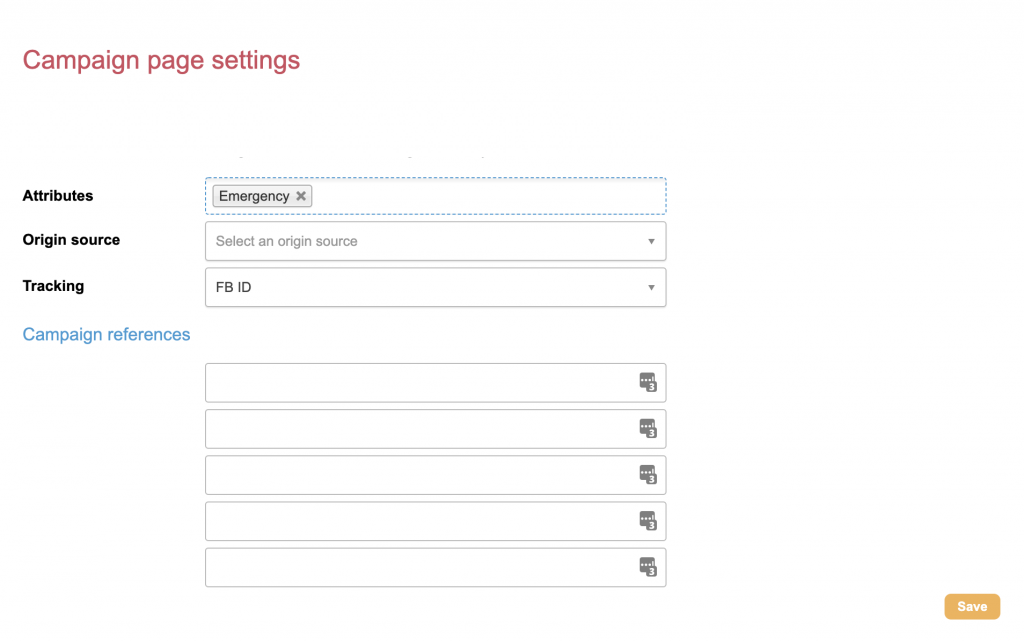Click the icon in the fourth reference field
The height and width of the screenshot is (641, 1024).
click(x=648, y=520)
